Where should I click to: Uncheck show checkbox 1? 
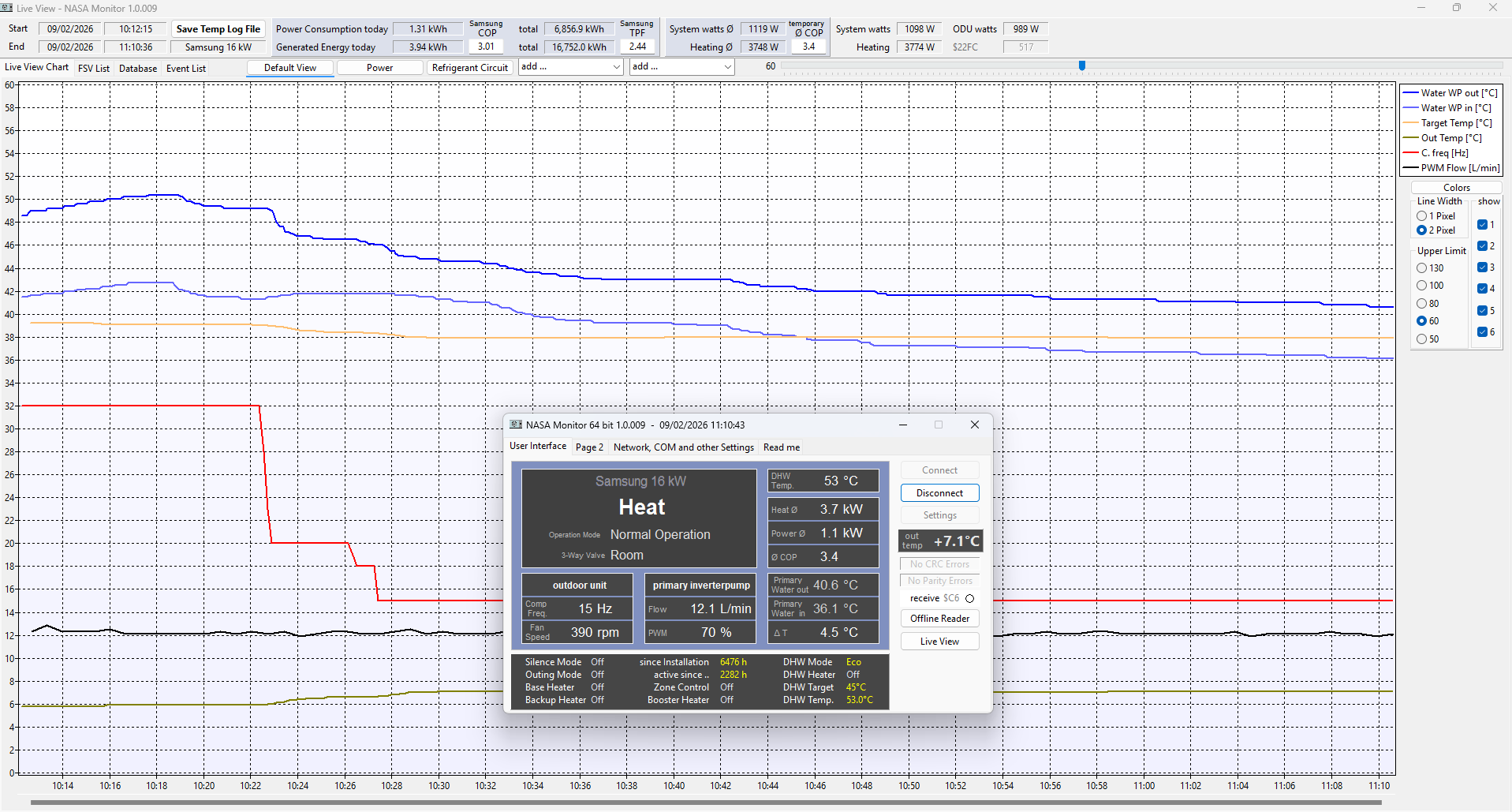(1482, 225)
